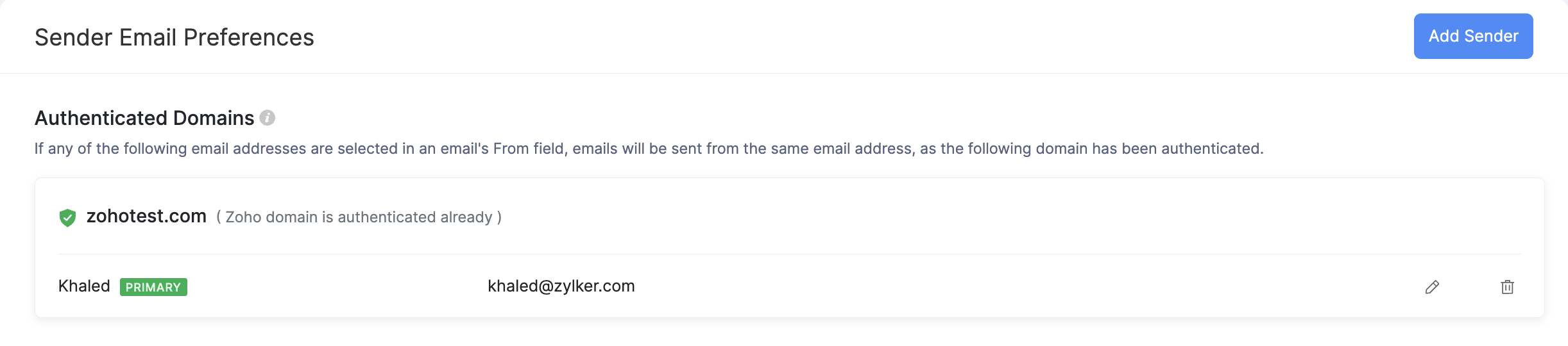The height and width of the screenshot is (346, 1568).
Task: Click the Sender Email Preferences heading
Action: click(175, 38)
